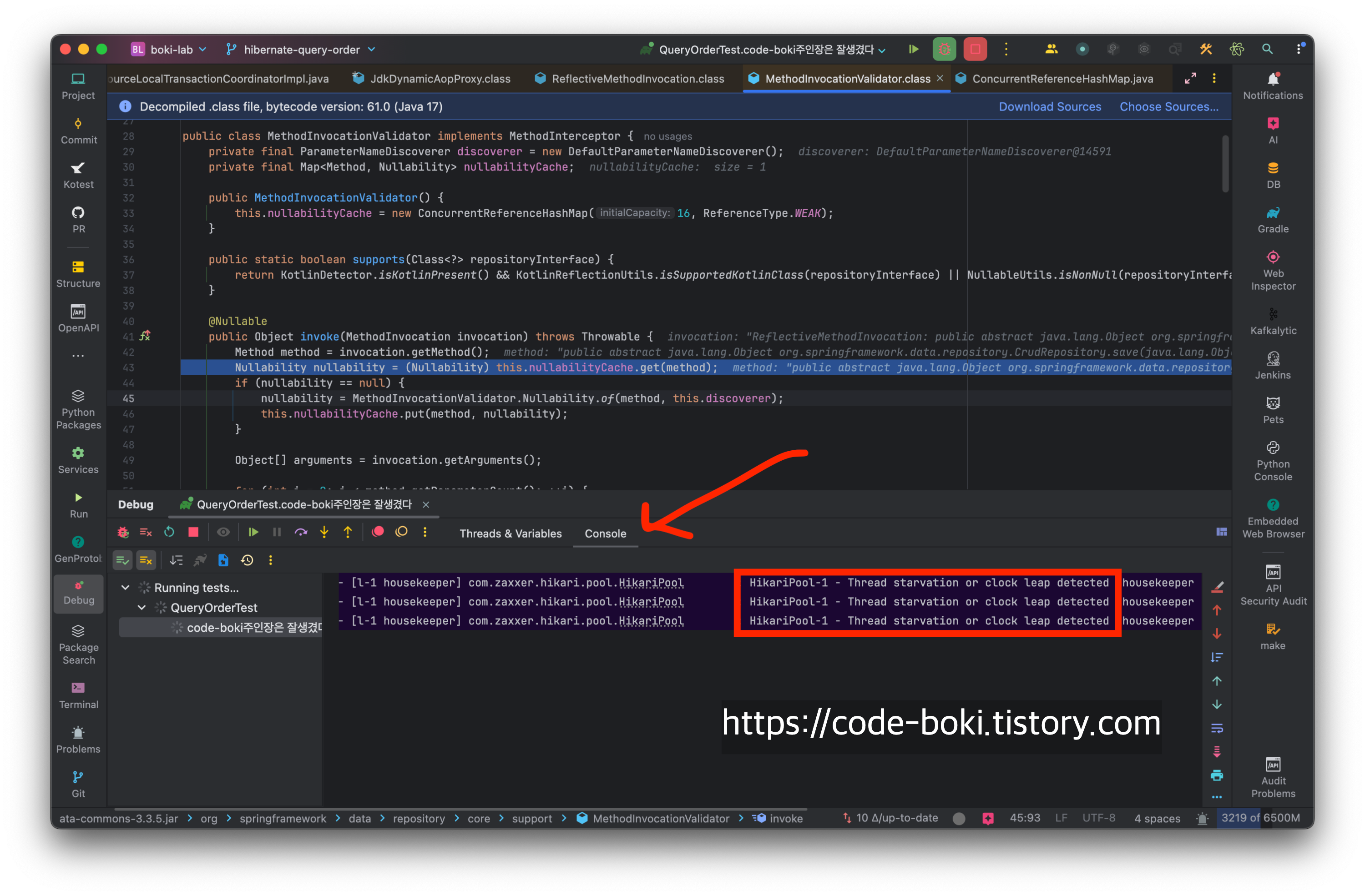This screenshot has width=1365, height=896.
Task: Resume program with green play icon
Action: click(x=253, y=533)
